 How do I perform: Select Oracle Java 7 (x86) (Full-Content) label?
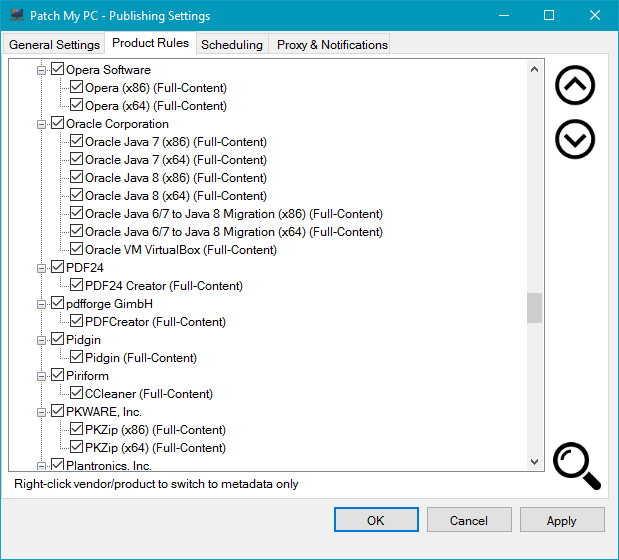coord(176,142)
